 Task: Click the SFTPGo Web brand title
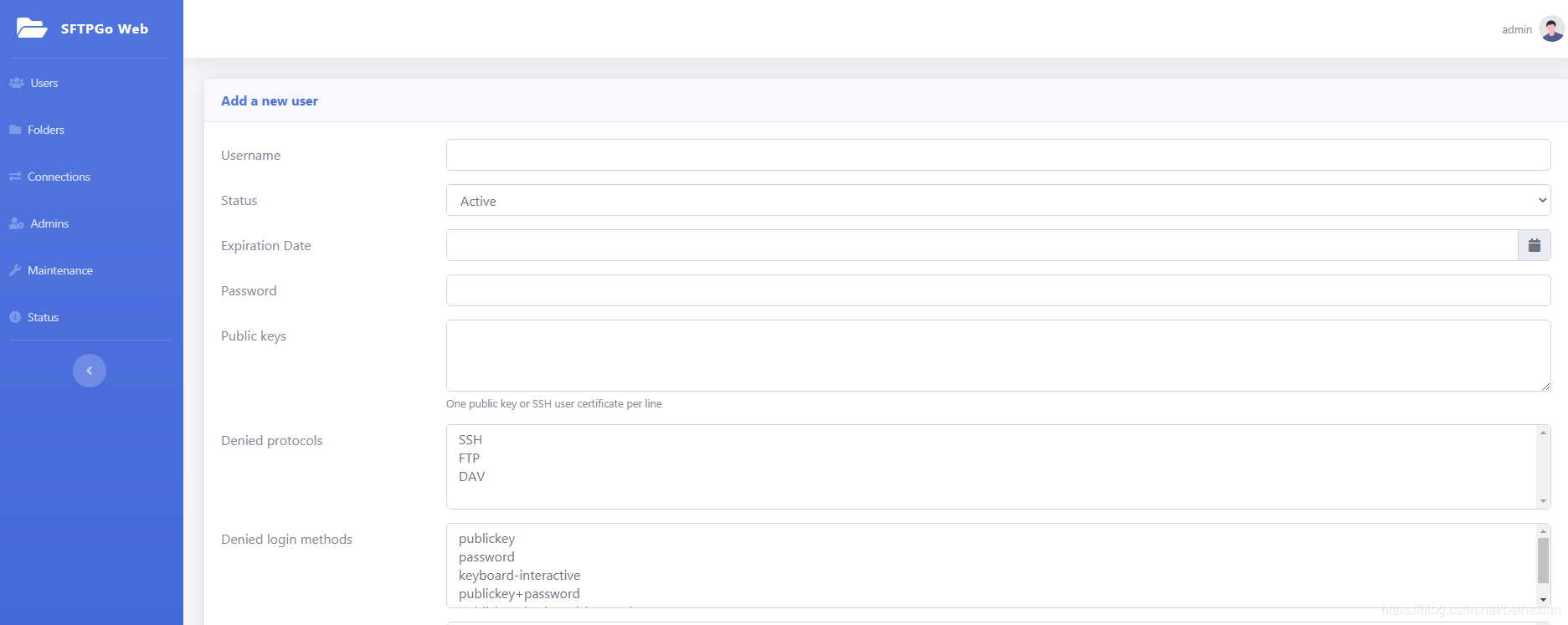105,28
